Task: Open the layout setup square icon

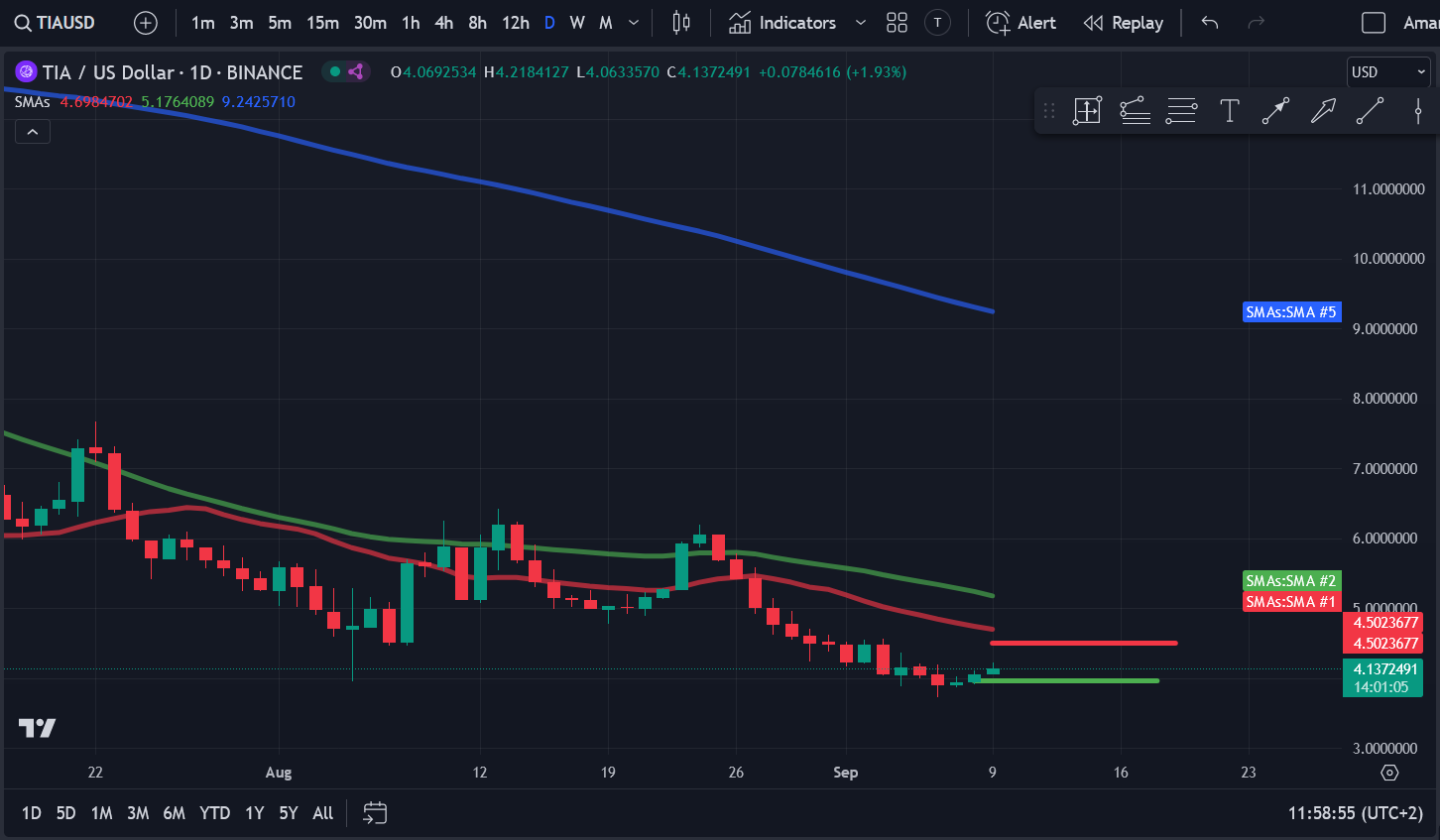Action: (x=1374, y=23)
